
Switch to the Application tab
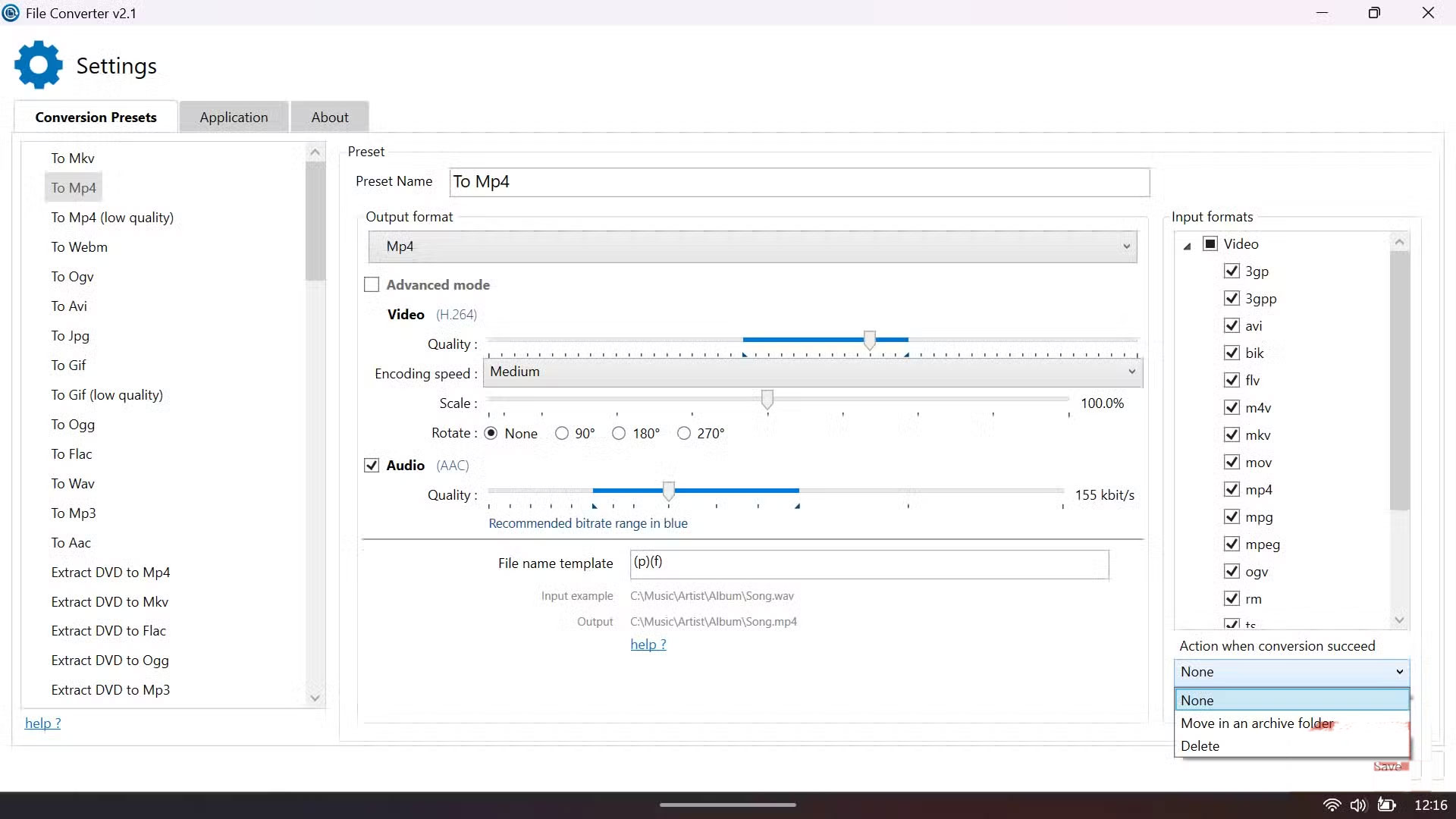click(x=234, y=118)
